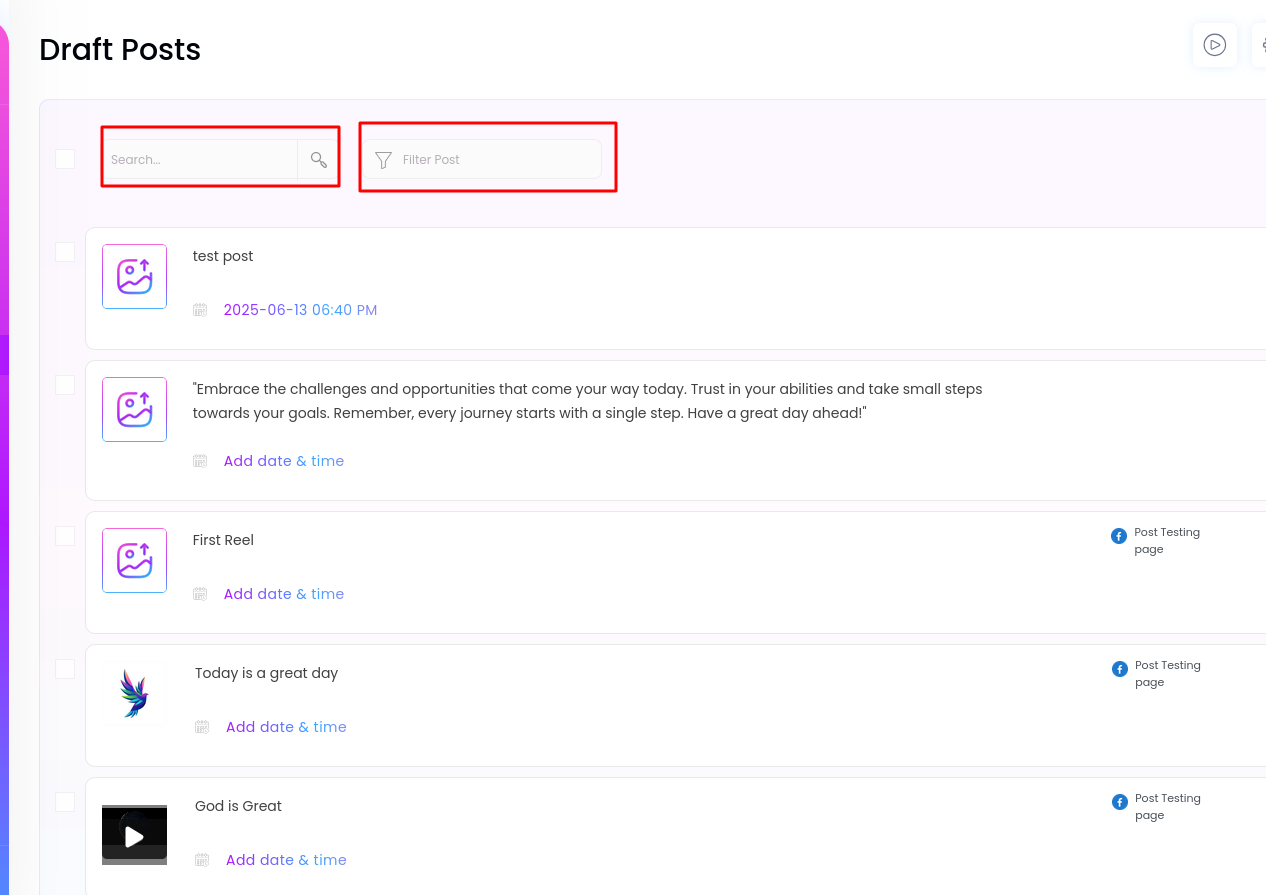1266x895 pixels.
Task: Check the Embrace the challenges post checkbox
Action: (x=65, y=385)
